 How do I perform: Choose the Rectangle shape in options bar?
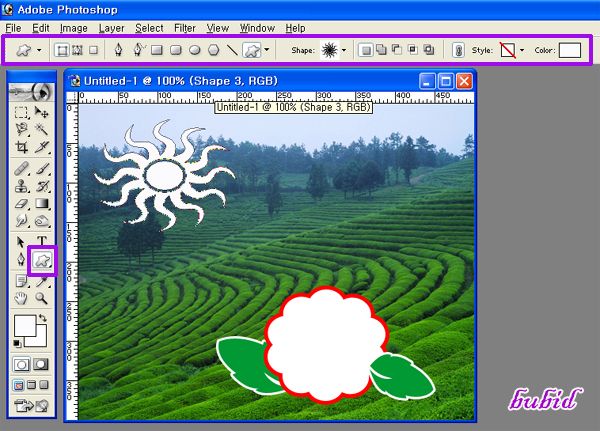coord(157,50)
